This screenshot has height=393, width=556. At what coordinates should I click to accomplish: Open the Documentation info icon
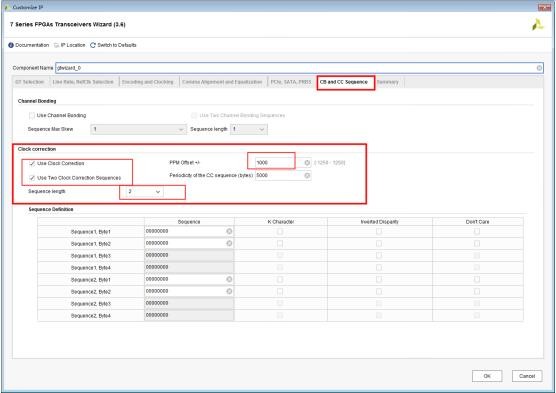11,45
